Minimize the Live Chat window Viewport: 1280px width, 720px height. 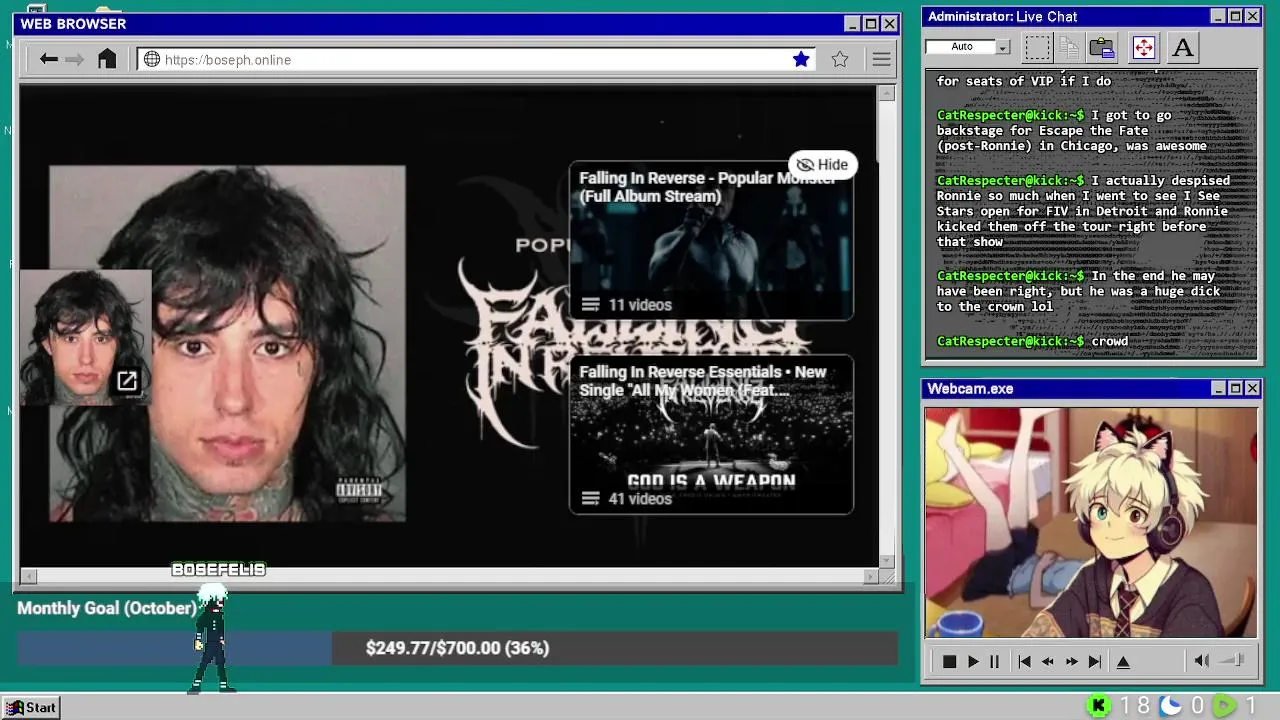tap(1217, 16)
